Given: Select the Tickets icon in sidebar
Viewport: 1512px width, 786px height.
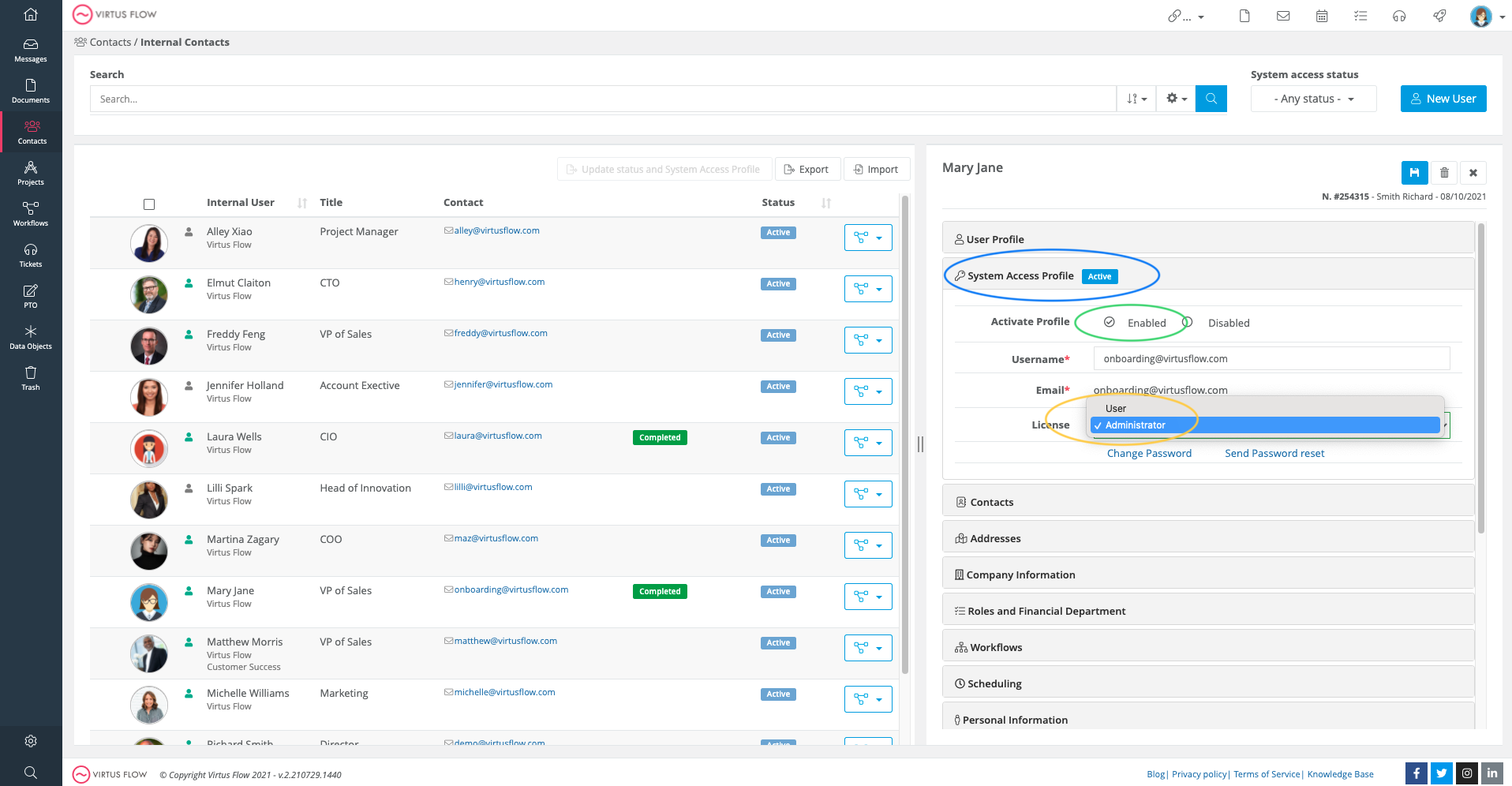Looking at the screenshot, I should pos(30,255).
